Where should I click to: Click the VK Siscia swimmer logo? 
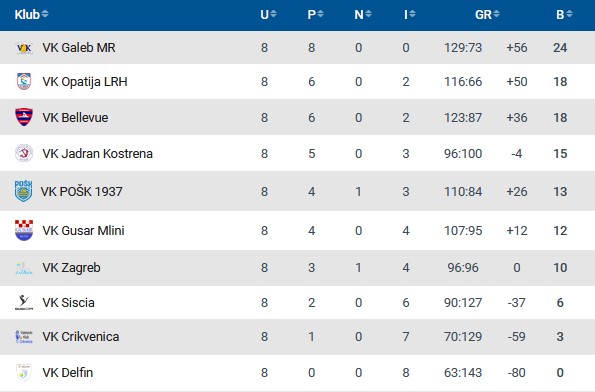[x=24, y=302]
